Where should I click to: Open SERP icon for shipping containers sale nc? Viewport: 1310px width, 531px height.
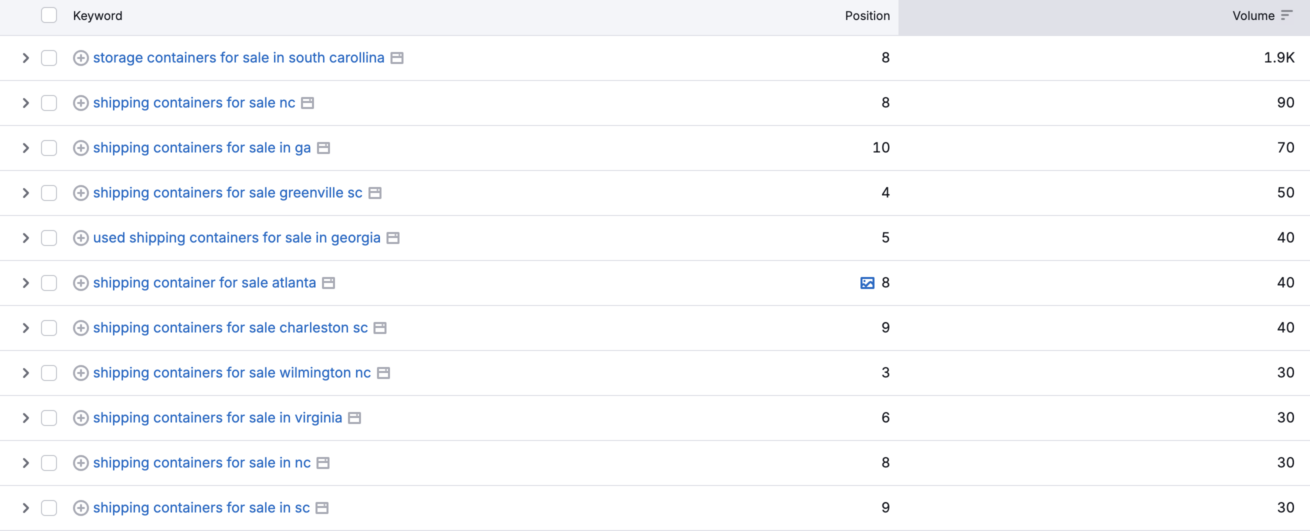[308, 103]
